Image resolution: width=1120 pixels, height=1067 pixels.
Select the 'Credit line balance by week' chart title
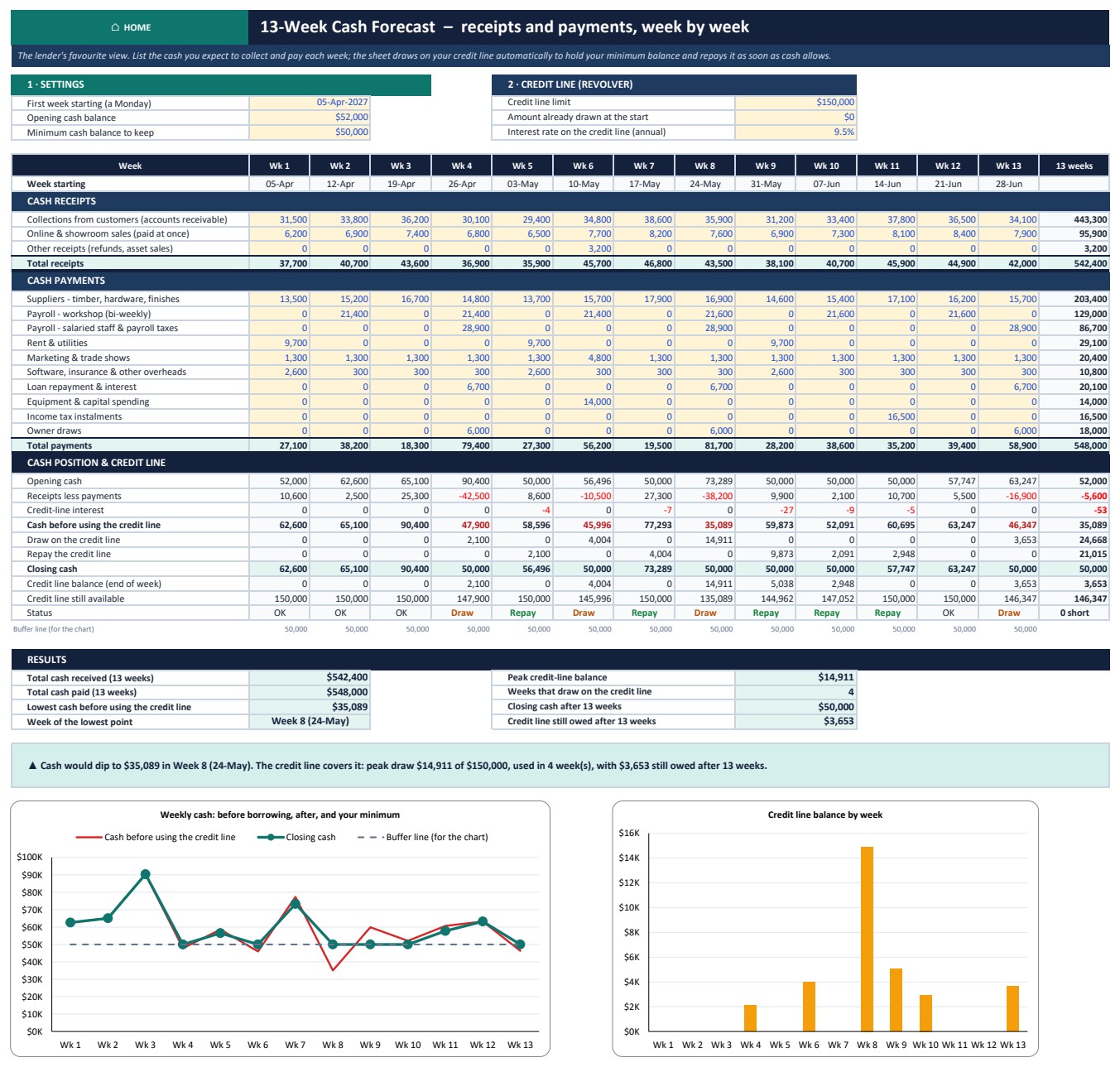[825, 815]
